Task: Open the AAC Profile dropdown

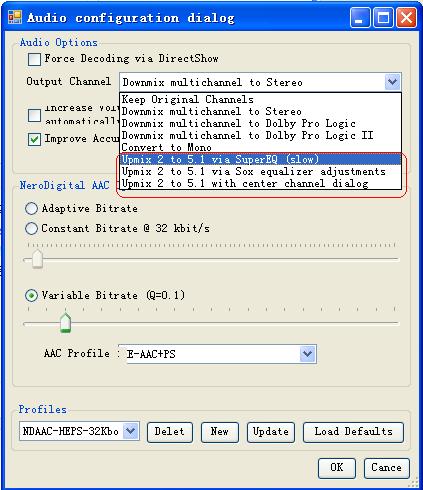Action: 307,354
